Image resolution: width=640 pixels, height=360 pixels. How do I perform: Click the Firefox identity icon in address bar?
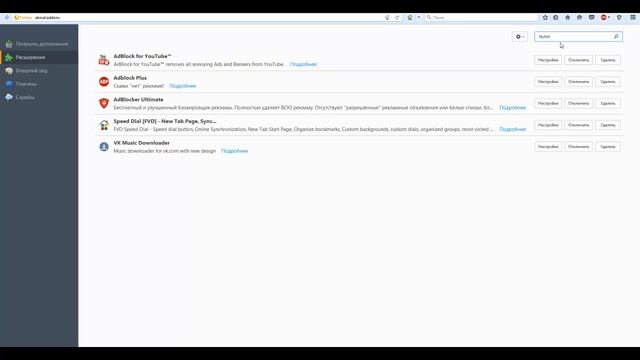click(17, 18)
